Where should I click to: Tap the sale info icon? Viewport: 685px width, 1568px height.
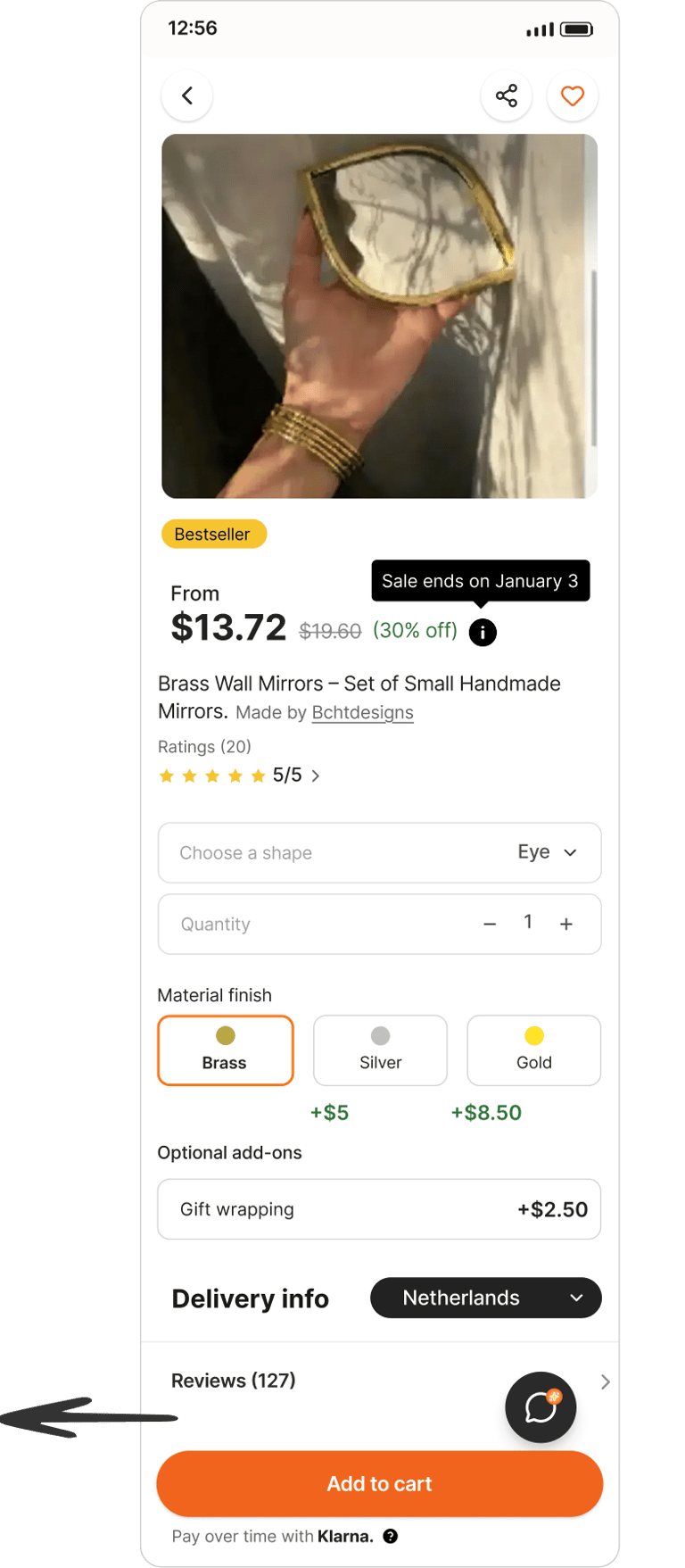click(x=483, y=632)
